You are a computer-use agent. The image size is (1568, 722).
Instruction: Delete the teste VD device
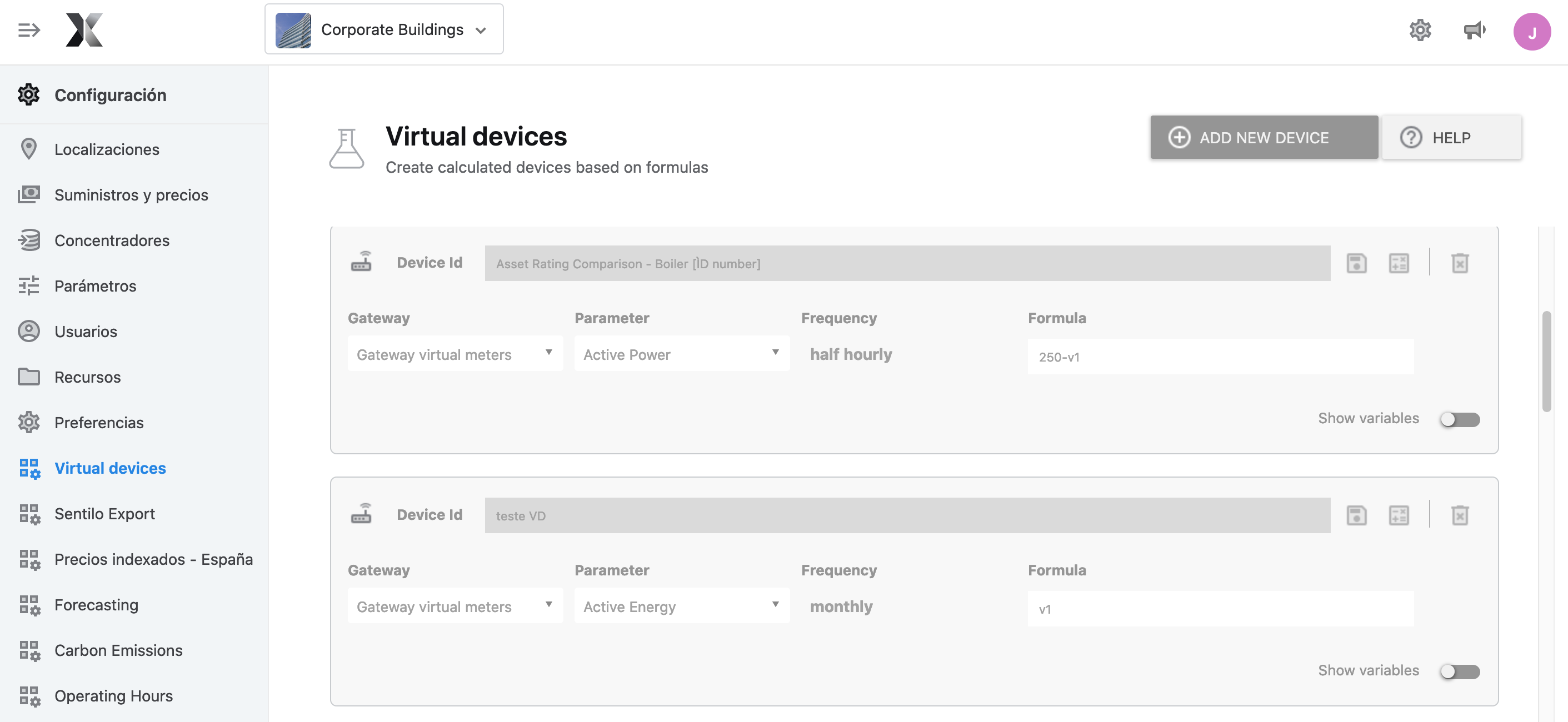point(1460,516)
